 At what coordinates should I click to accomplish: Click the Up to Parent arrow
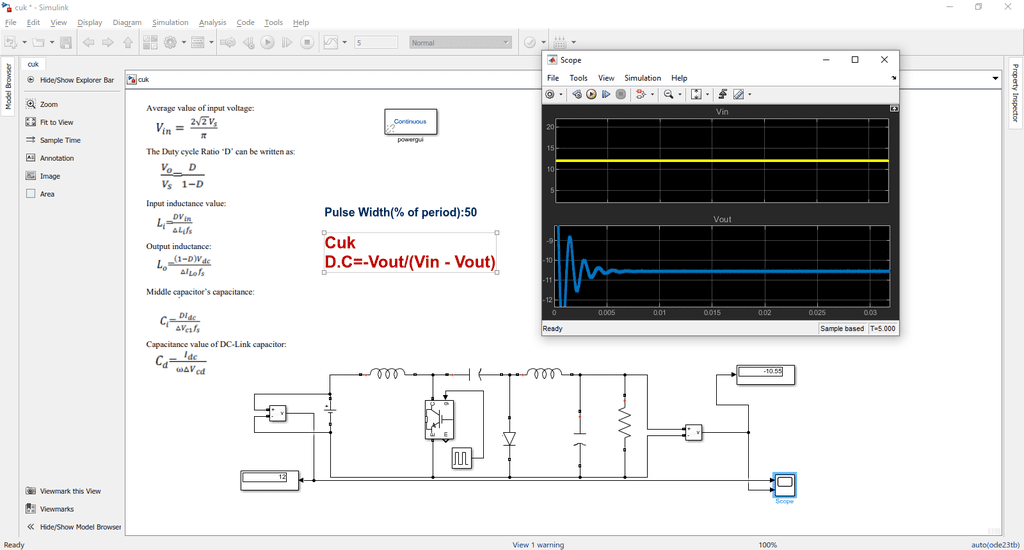pyautogui.click(x=128, y=42)
